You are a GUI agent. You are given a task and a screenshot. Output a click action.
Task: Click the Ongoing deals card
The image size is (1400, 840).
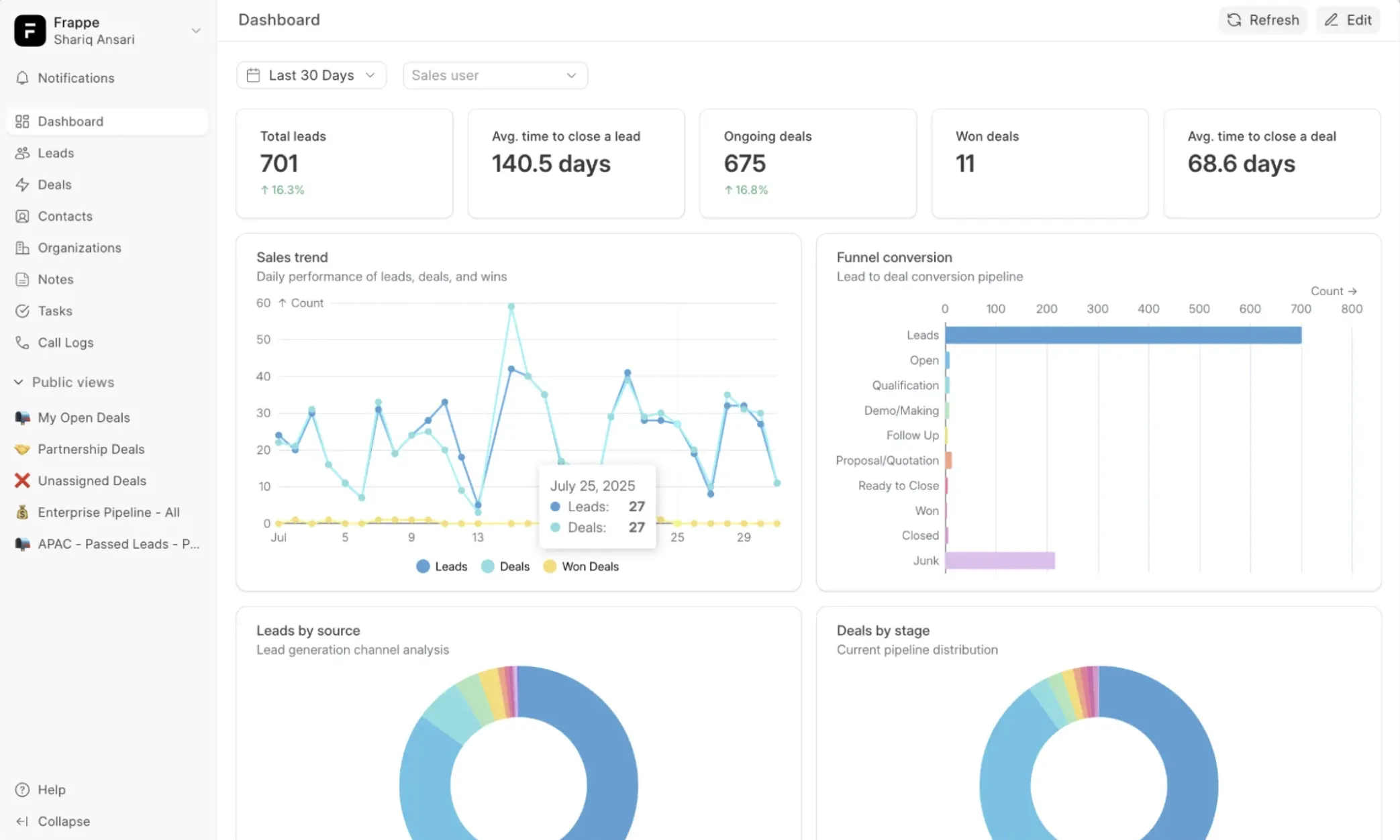[x=808, y=164]
